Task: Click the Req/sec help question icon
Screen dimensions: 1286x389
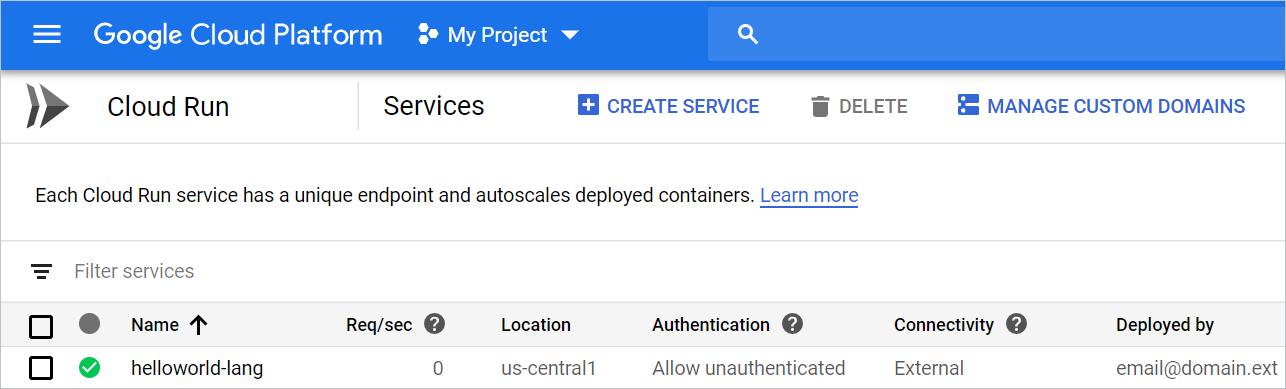Action: (x=434, y=324)
